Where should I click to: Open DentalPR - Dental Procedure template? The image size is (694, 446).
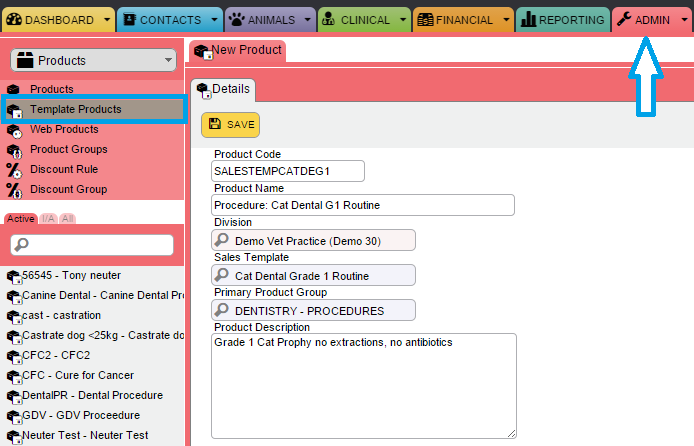[x=93, y=395]
